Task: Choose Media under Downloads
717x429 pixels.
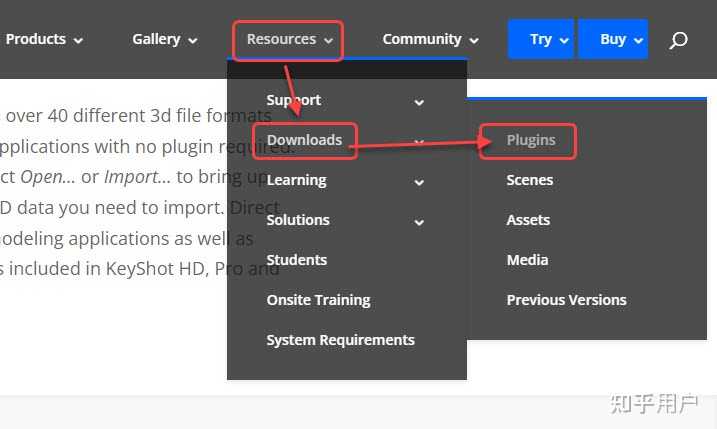Action: click(x=527, y=260)
